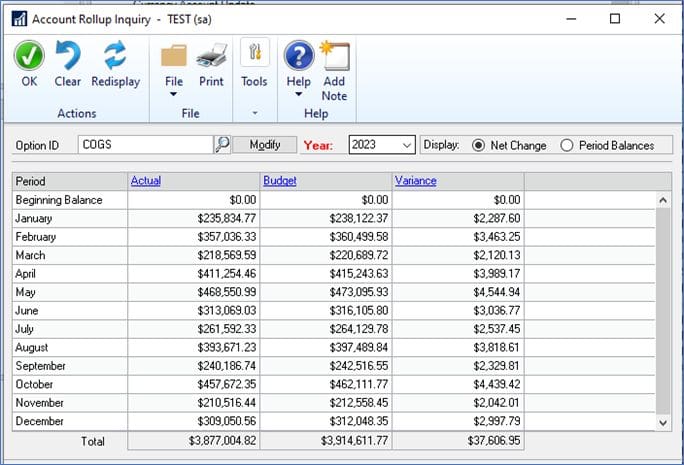Click the Option ID field containing COGS
This screenshot has width=684, height=465.
(x=145, y=144)
